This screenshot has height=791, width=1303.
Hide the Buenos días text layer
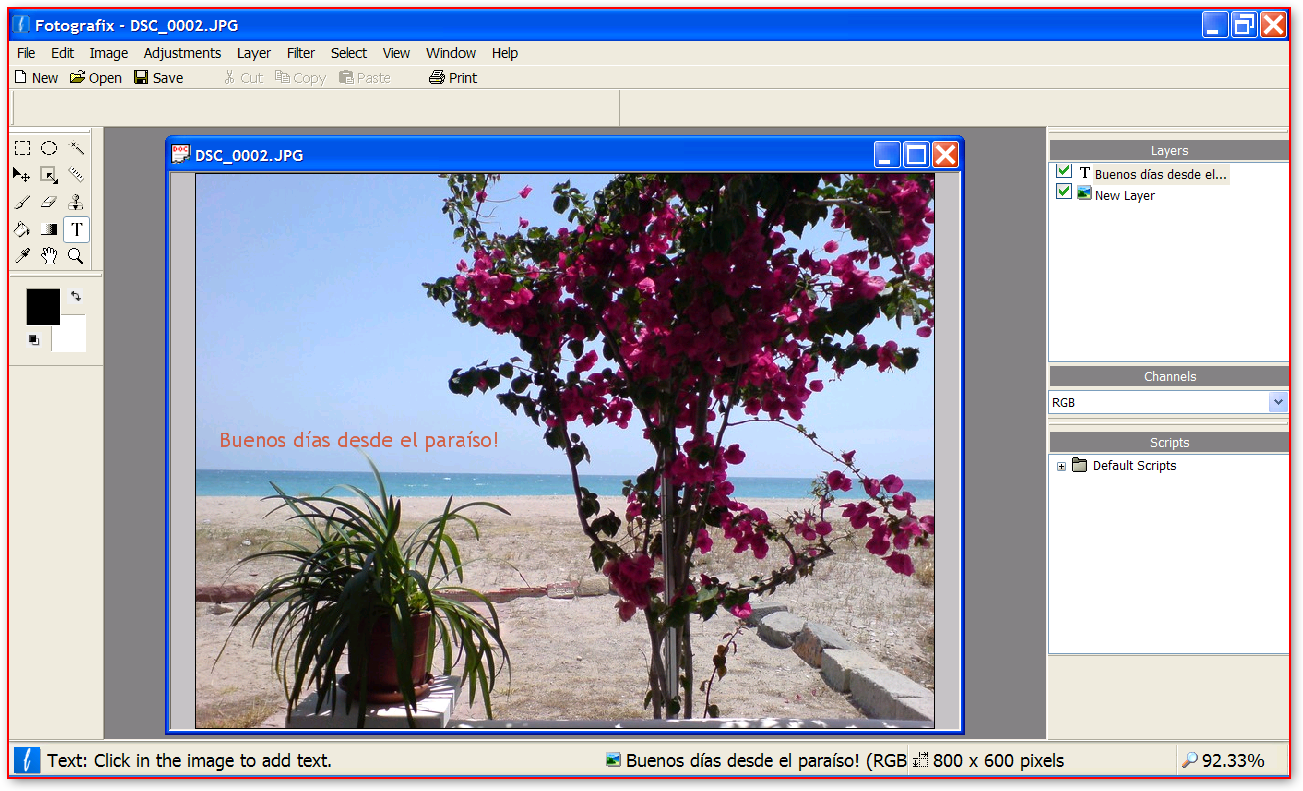tap(1064, 172)
